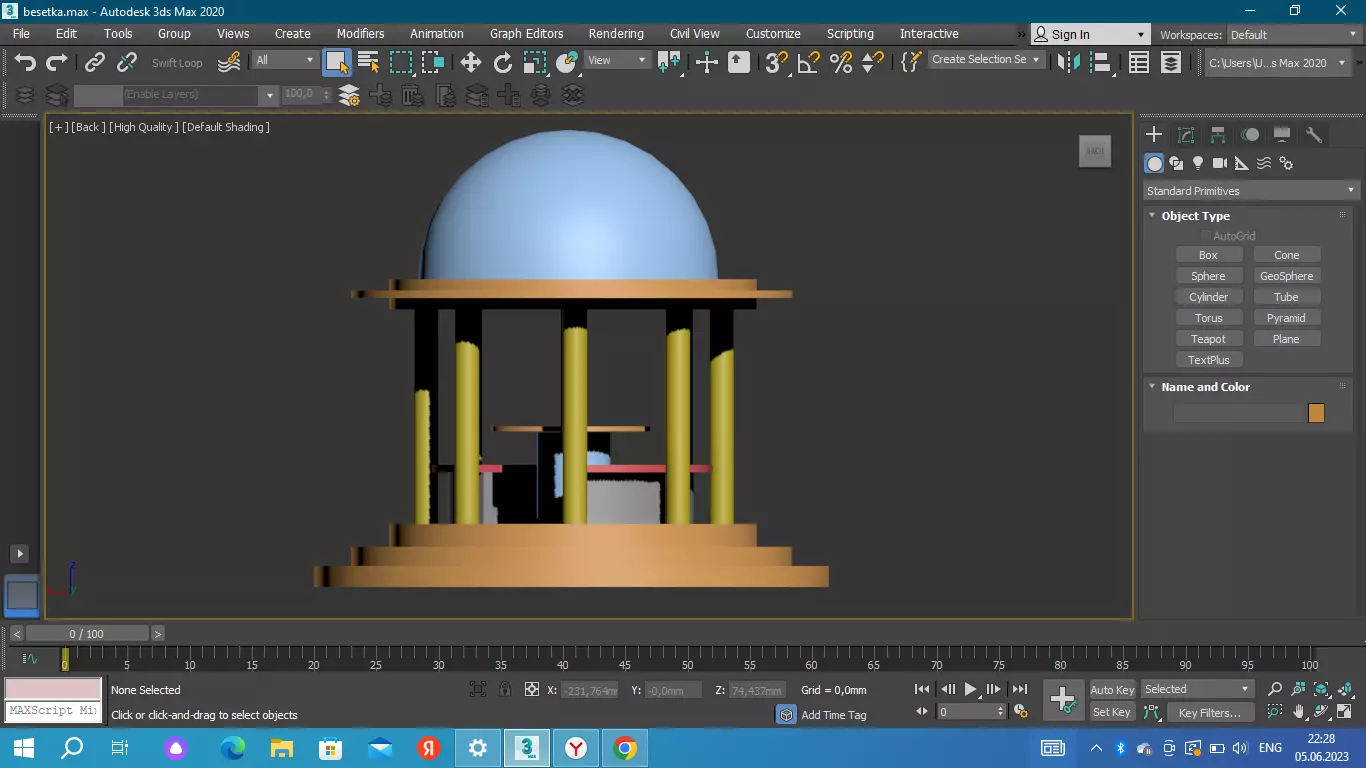Open the Rendering menu
Screen dimensions: 1366x768
click(616, 33)
